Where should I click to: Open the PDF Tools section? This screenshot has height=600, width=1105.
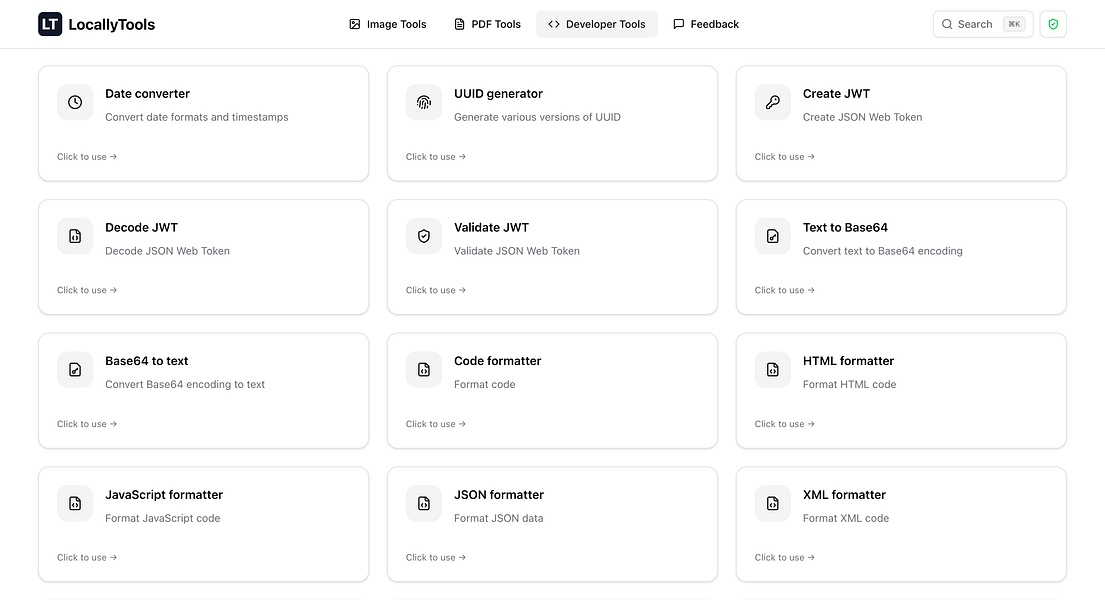coord(487,23)
